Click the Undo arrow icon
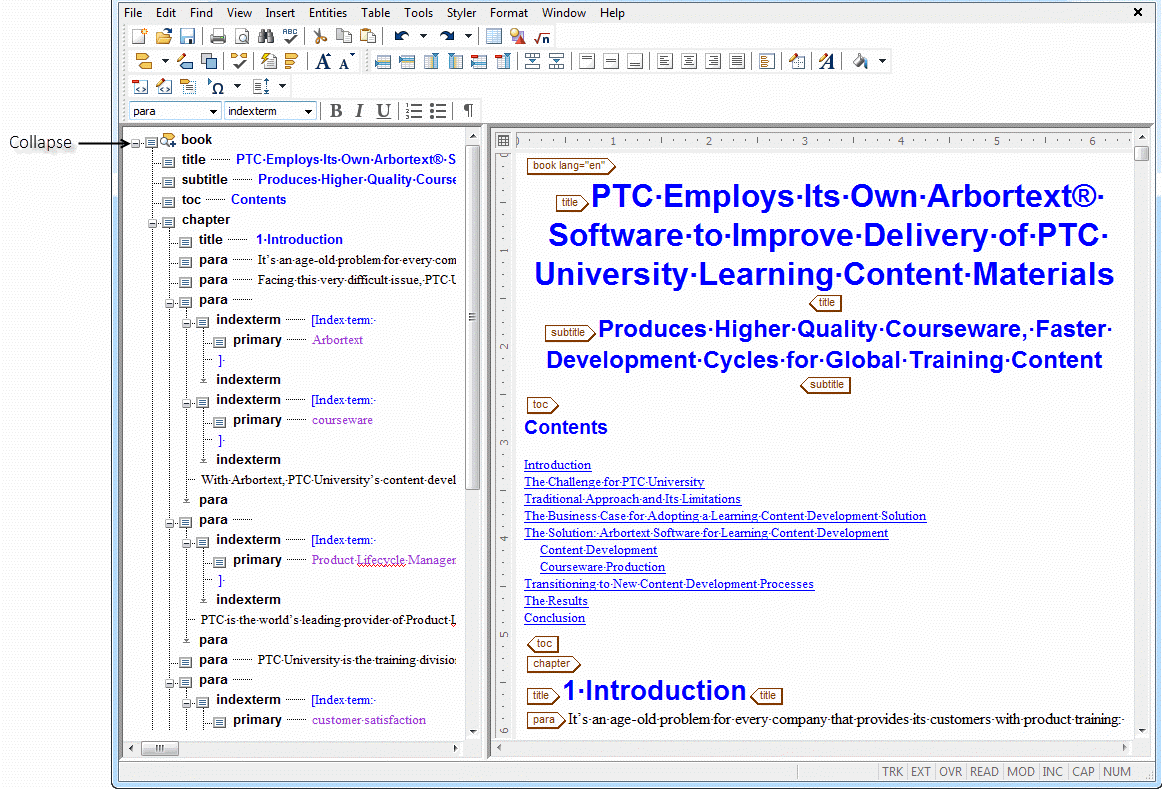The image size is (1162, 789). (402, 36)
